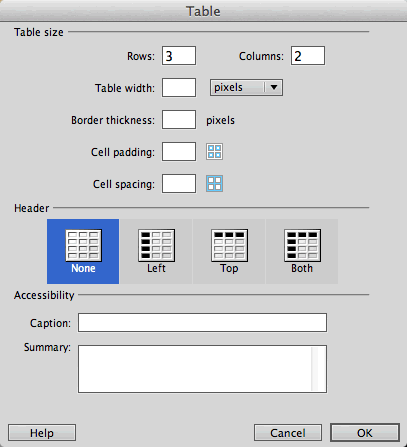This screenshot has height=447, width=407.
Task: Click the Cell padding input field
Action: 179,152
